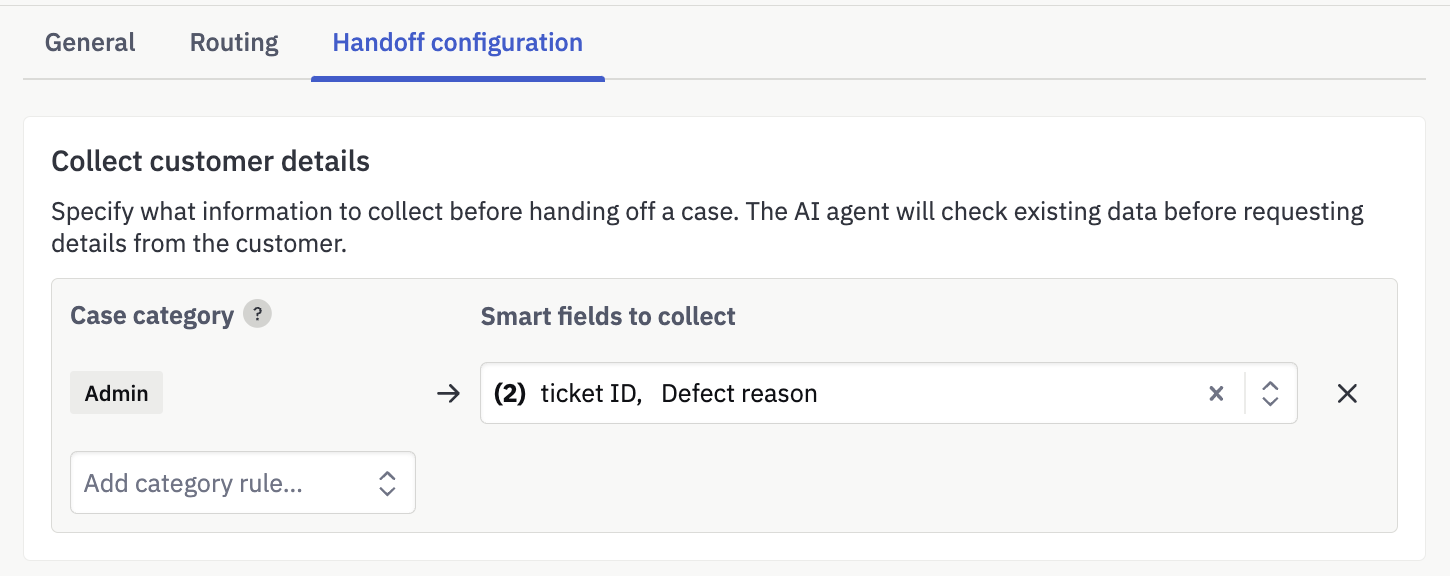The image size is (1450, 576).
Task: Open the Routing tab
Action: (x=234, y=43)
